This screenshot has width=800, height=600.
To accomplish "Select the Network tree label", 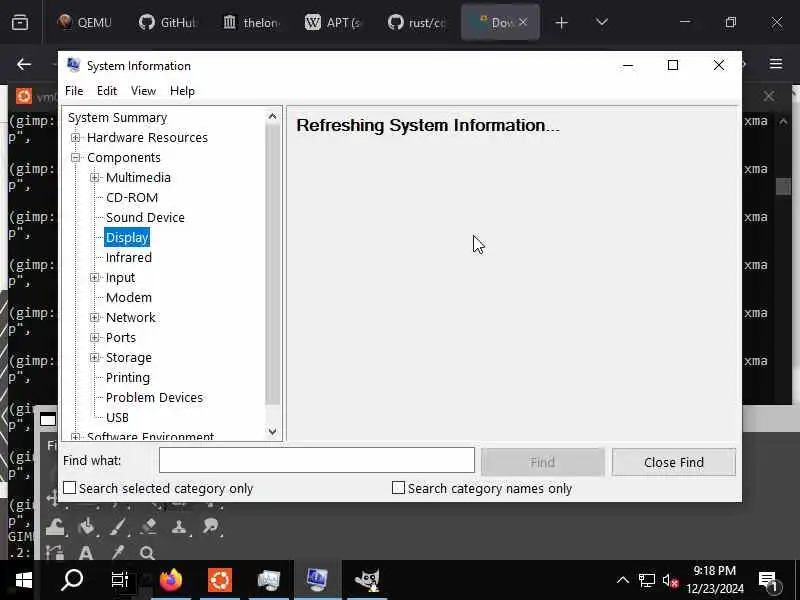I will [131, 317].
